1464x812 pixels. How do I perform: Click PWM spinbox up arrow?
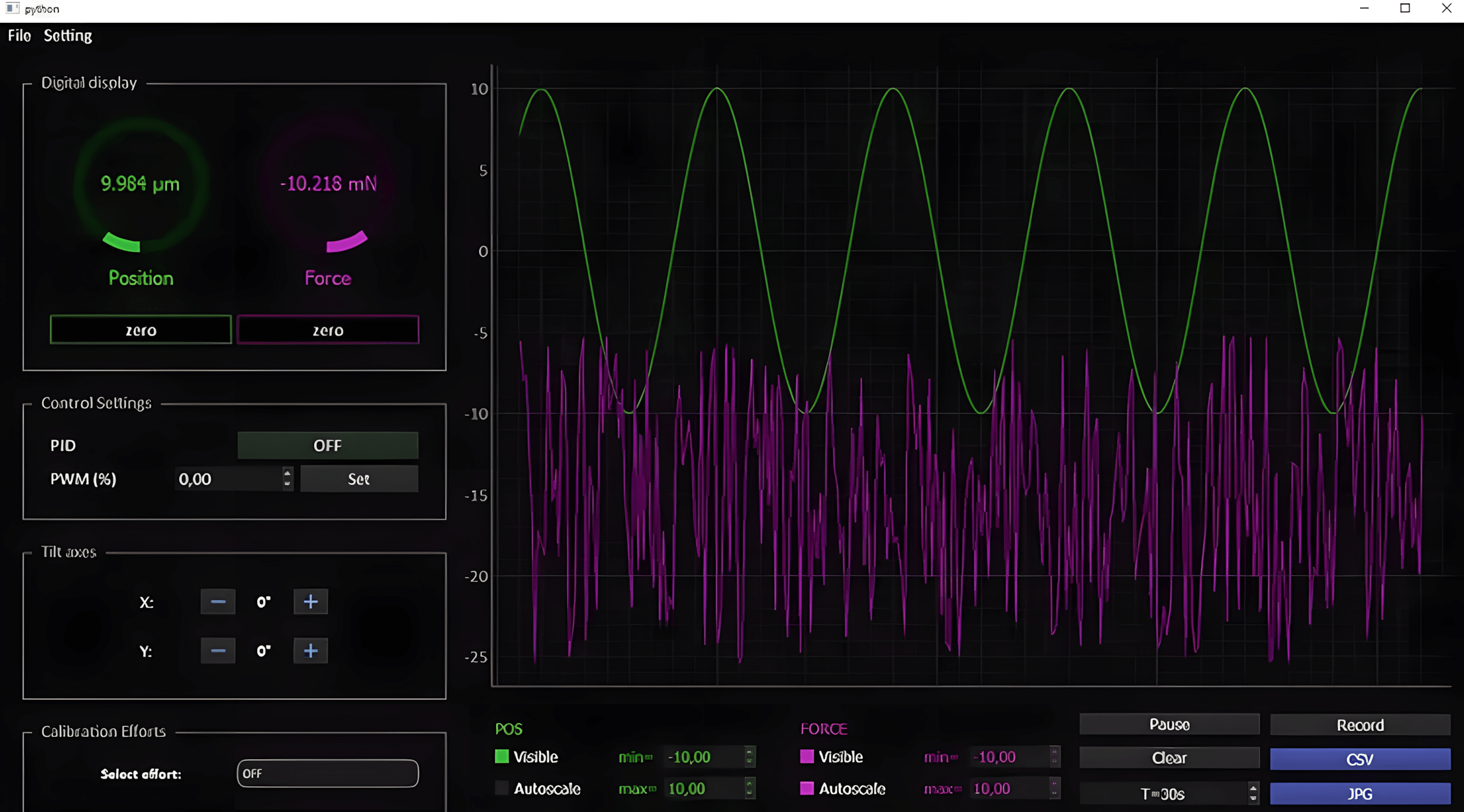tap(287, 473)
